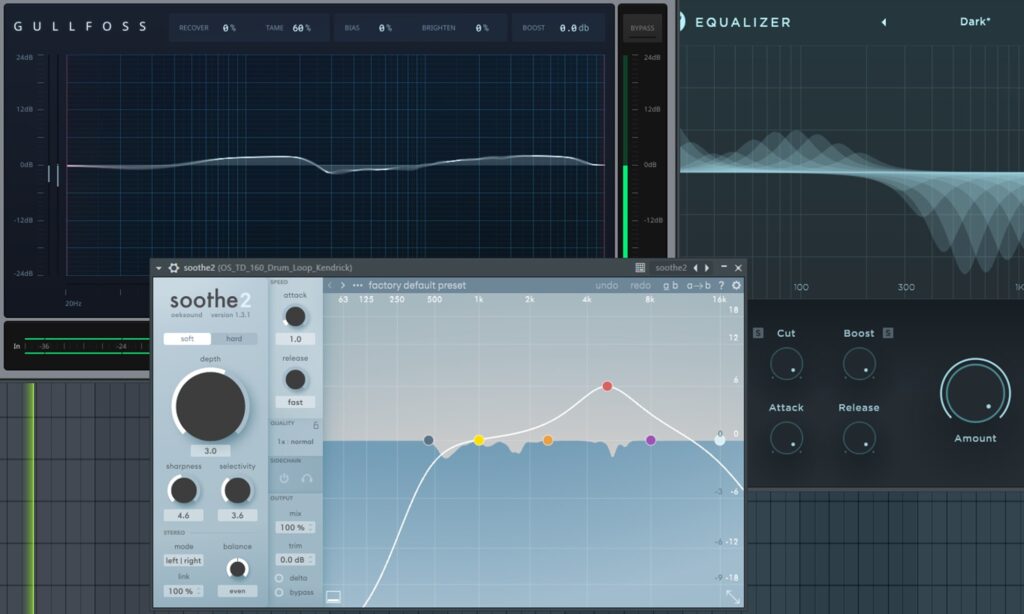Click the selectivity knob
The height and width of the screenshot is (614, 1024).
(x=237, y=490)
